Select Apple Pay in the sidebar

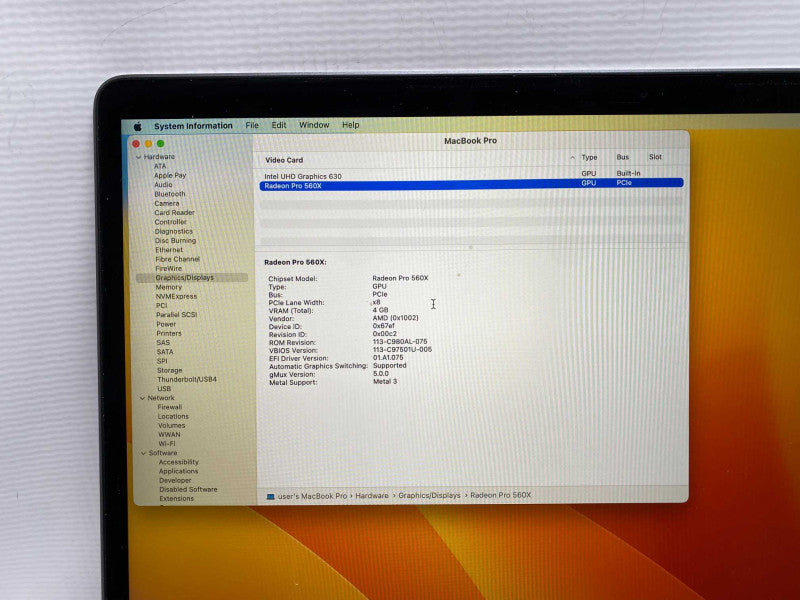[170, 175]
